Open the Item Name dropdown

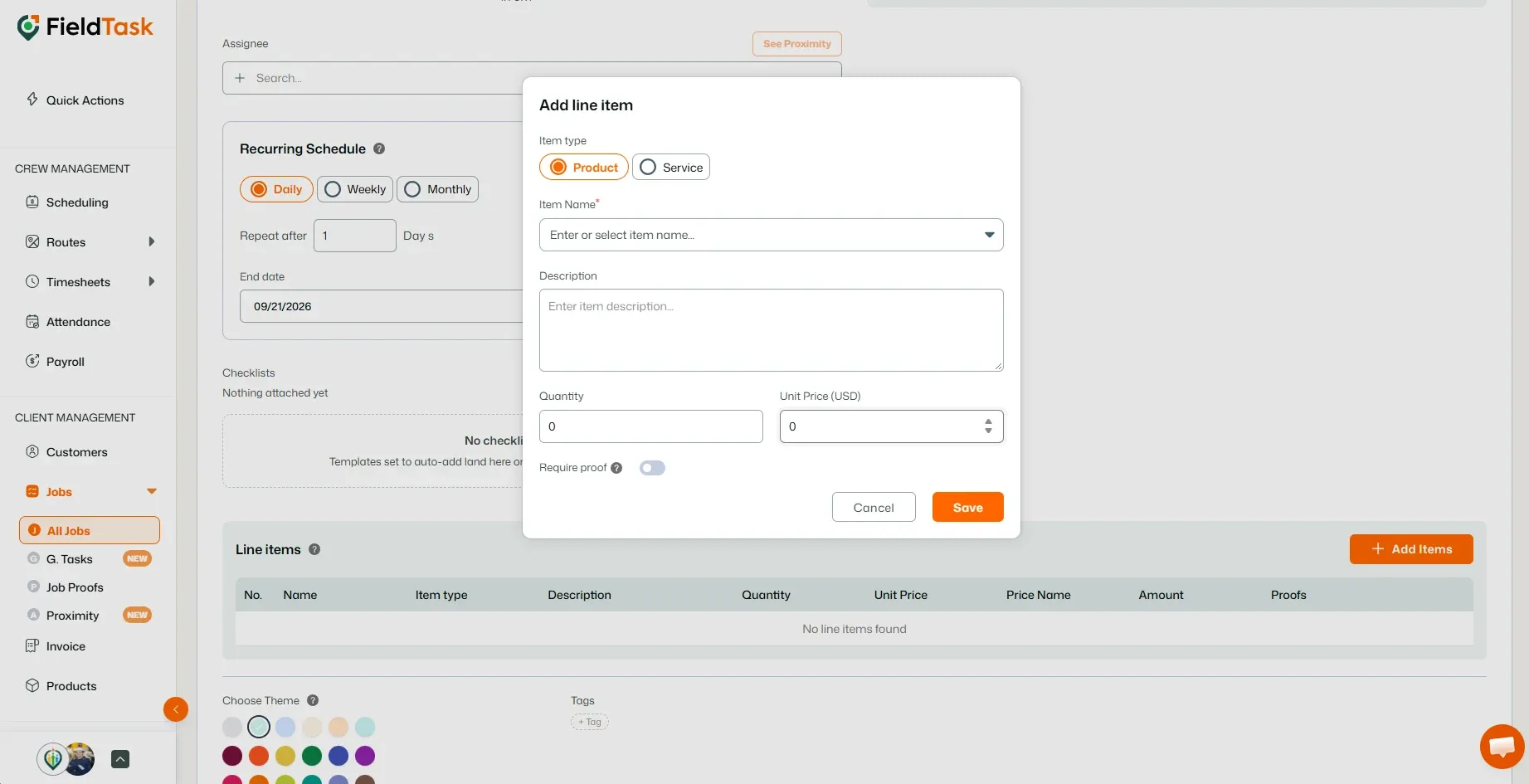772,235
